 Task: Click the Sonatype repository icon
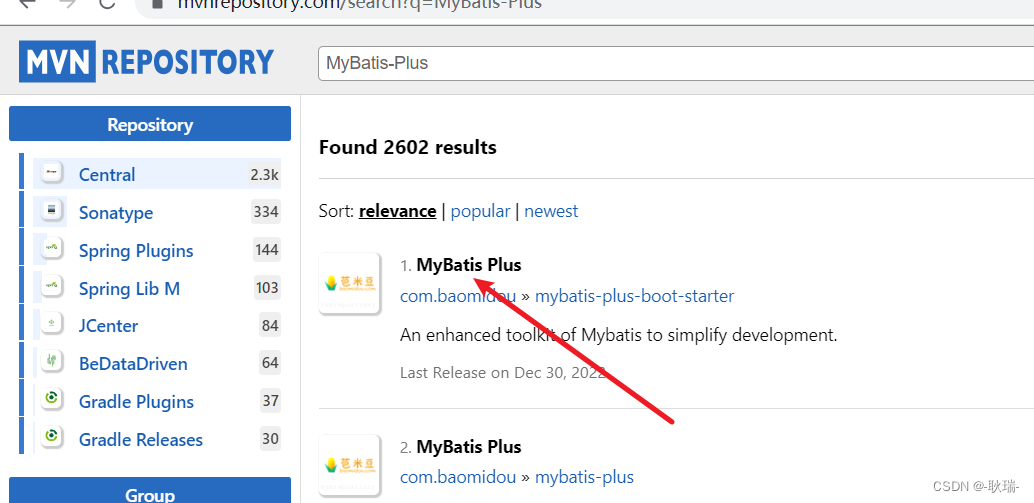[51, 212]
